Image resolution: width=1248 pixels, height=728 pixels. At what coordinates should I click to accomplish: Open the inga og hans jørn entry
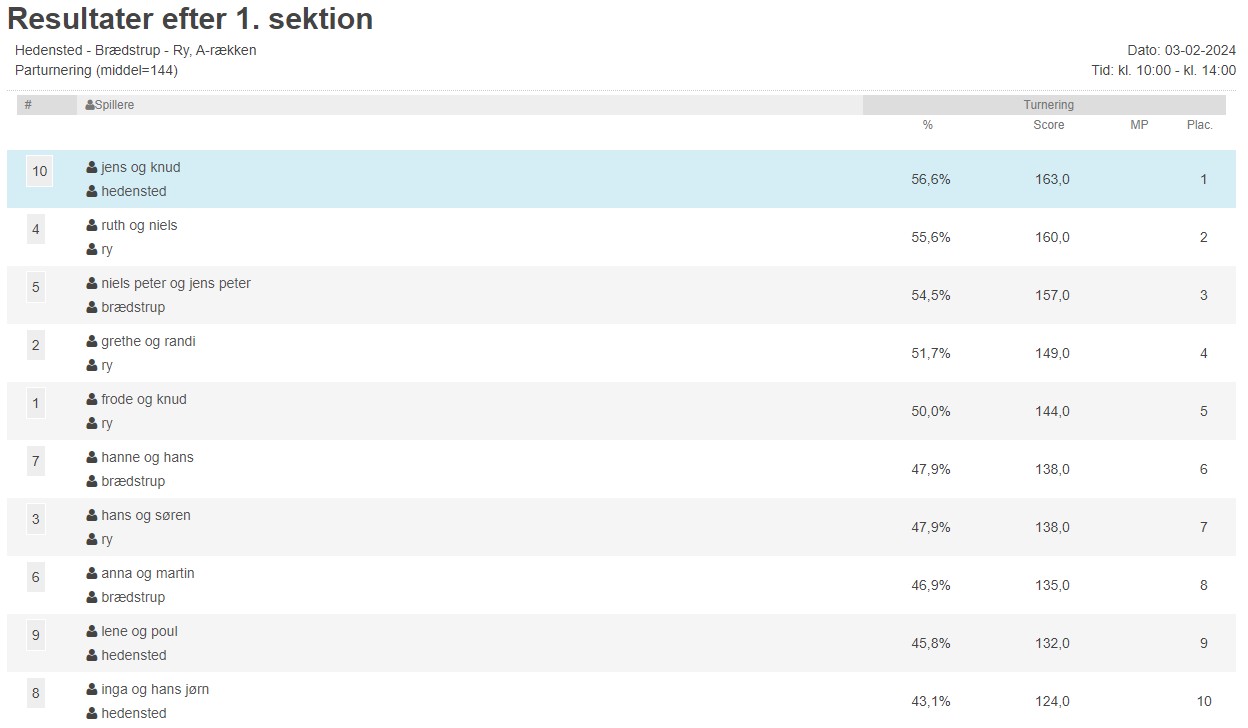pos(154,690)
